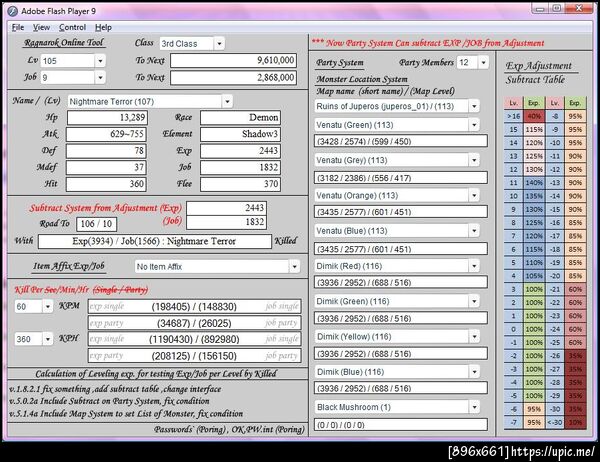This screenshot has width=600, height=462.
Task: Open the Help menu
Action: click(x=103, y=27)
